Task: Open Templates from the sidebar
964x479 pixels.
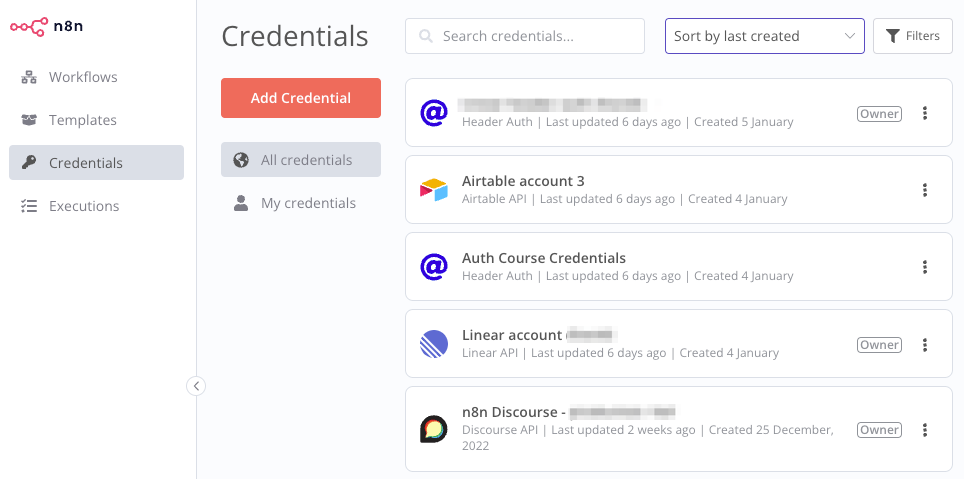Action: [x=83, y=120]
